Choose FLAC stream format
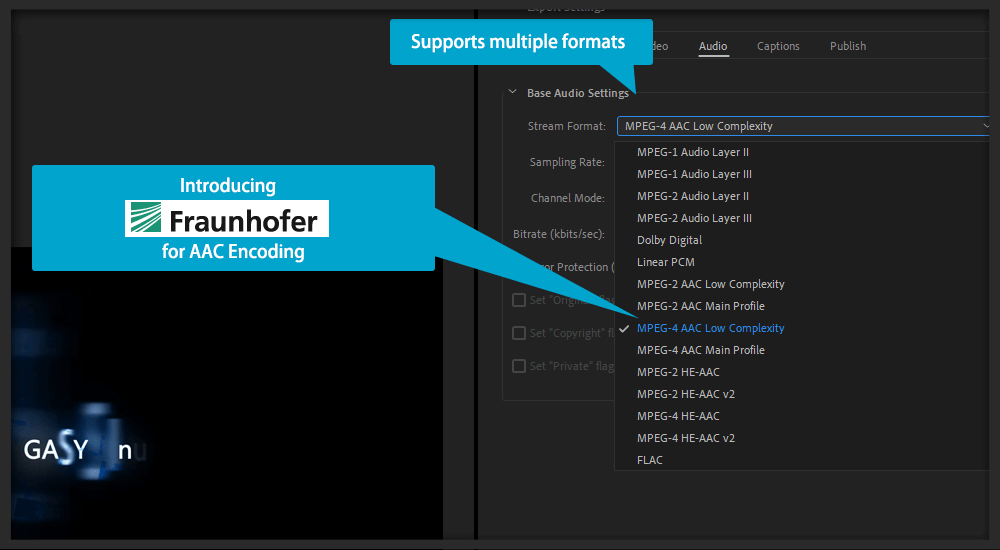The width and height of the screenshot is (1000, 550). pyautogui.click(x=649, y=461)
